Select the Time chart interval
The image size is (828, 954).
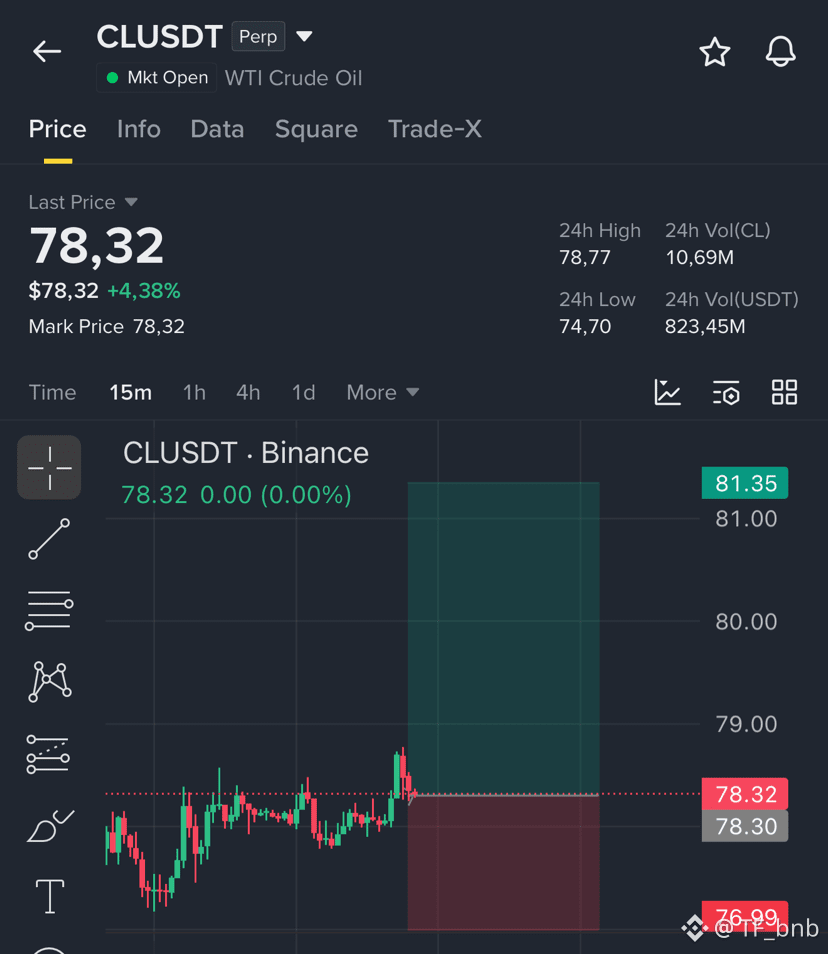(52, 392)
